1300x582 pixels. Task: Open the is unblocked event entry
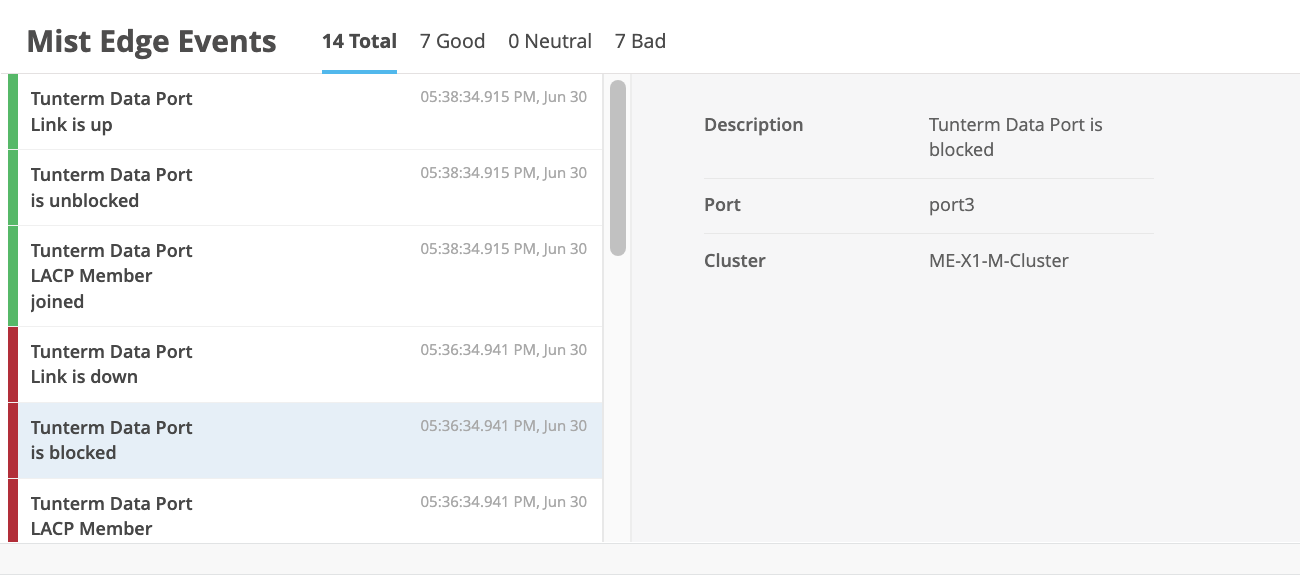pos(300,187)
